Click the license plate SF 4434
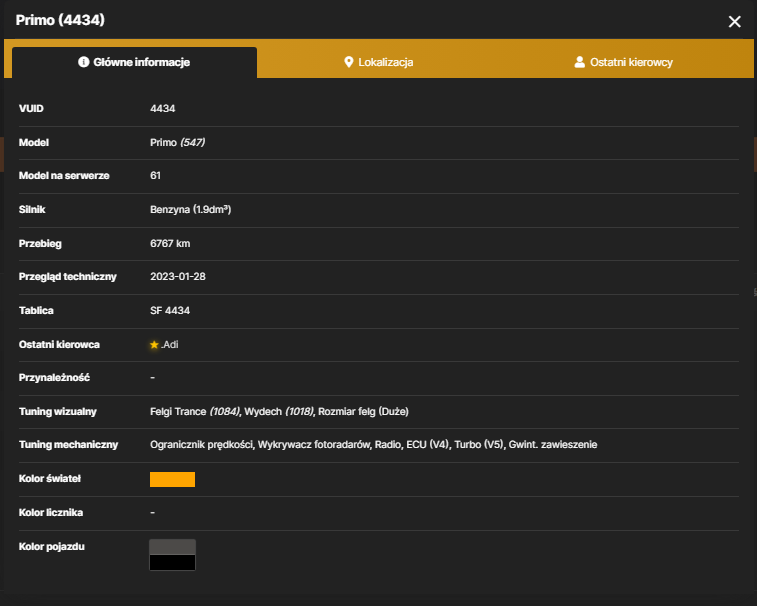This screenshot has height=606, width=757. click(x=170, y=310)
